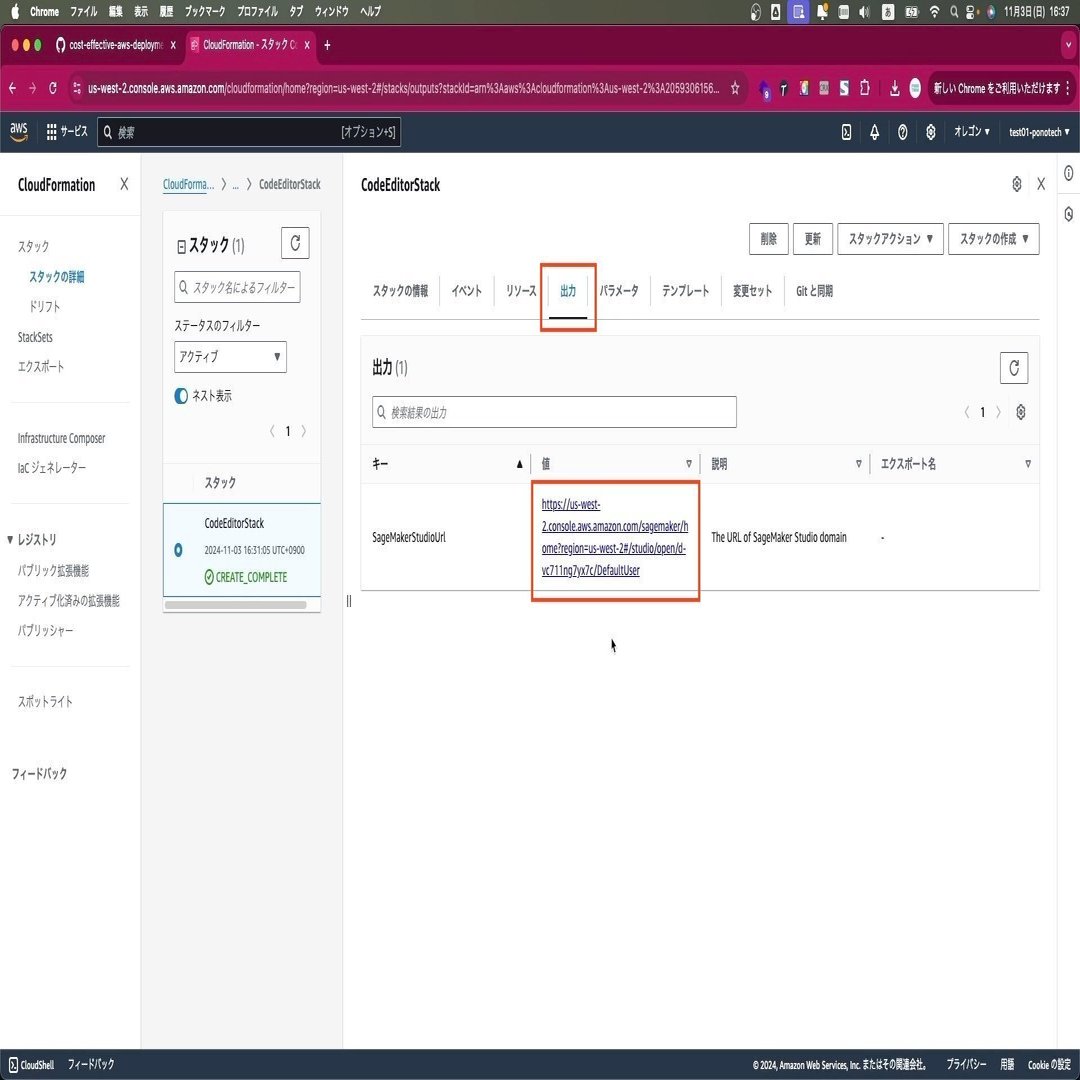The image size is (1080, 1080).
Task: Open the オレゴン region selector
Action: (971, 132)
